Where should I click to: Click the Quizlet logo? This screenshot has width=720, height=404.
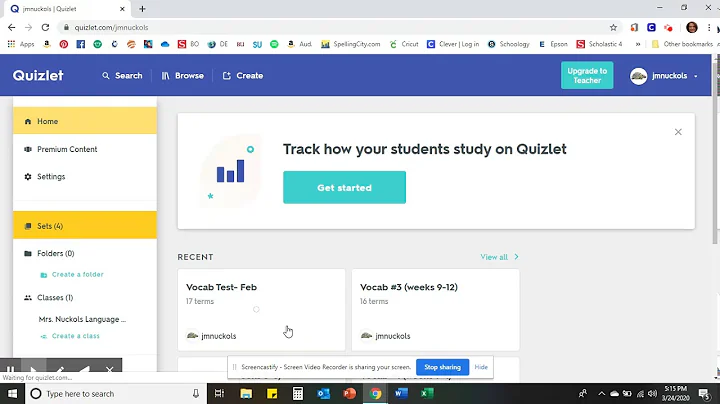[38, 75]
